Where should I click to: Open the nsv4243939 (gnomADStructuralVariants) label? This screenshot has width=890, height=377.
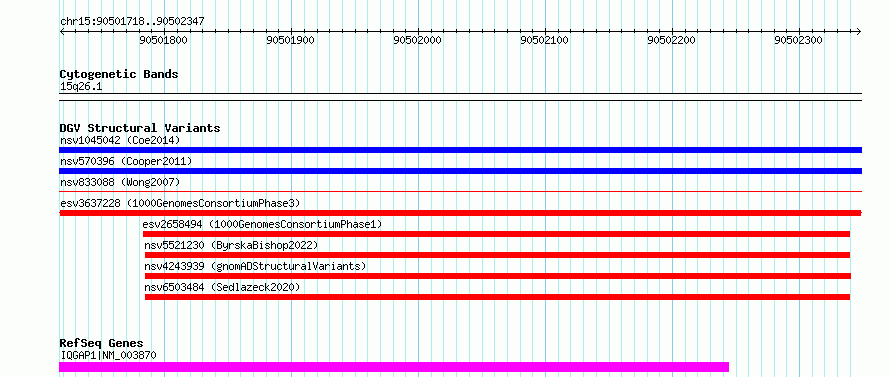[x=255, y=266]
